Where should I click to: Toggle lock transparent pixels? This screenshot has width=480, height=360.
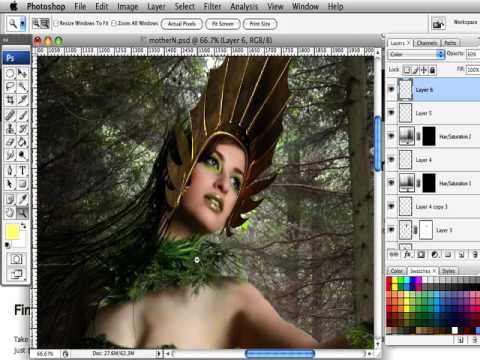click(x=407, y=70)
